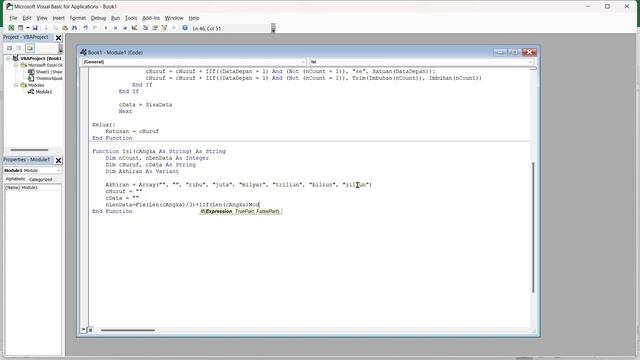This screenshot has width=640, height=360.
Task: Open the Help menu
Action: point(194,18)
